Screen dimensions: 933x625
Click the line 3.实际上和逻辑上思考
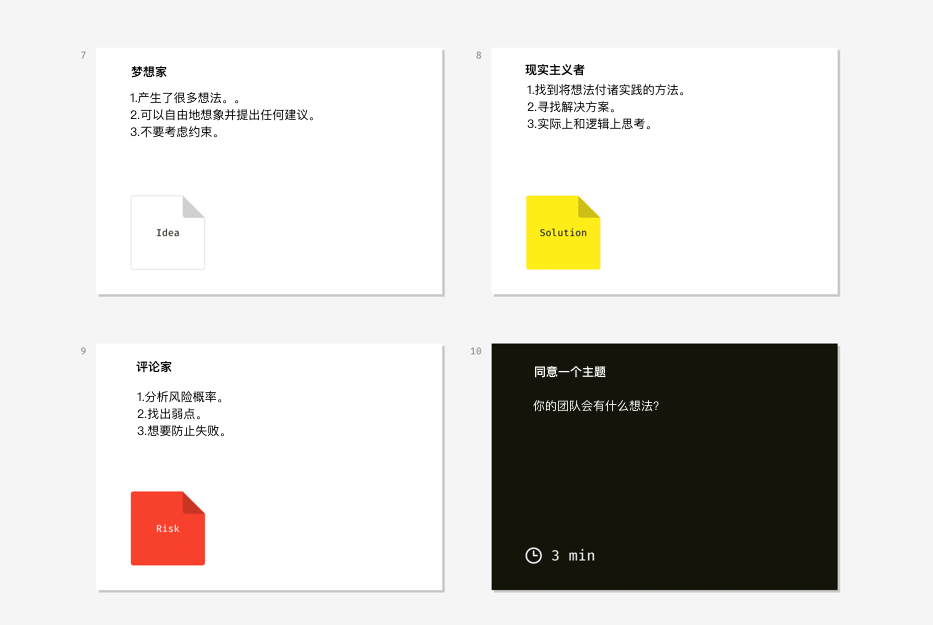(x=591, y=124)
